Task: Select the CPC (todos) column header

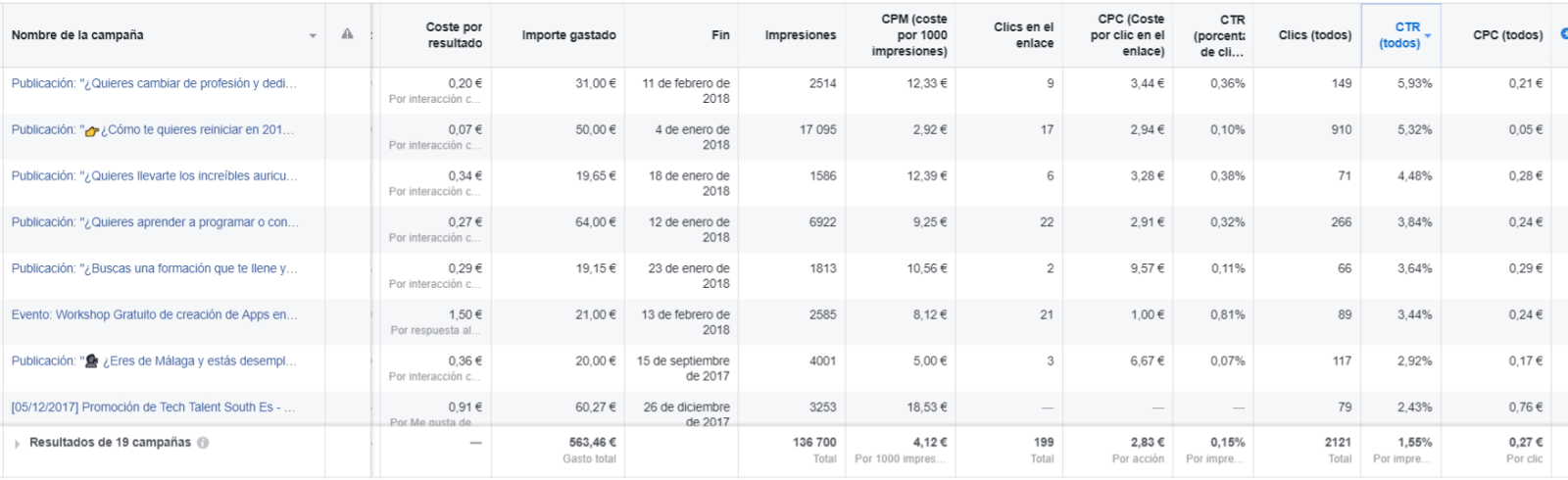Action: (1507, 35)
